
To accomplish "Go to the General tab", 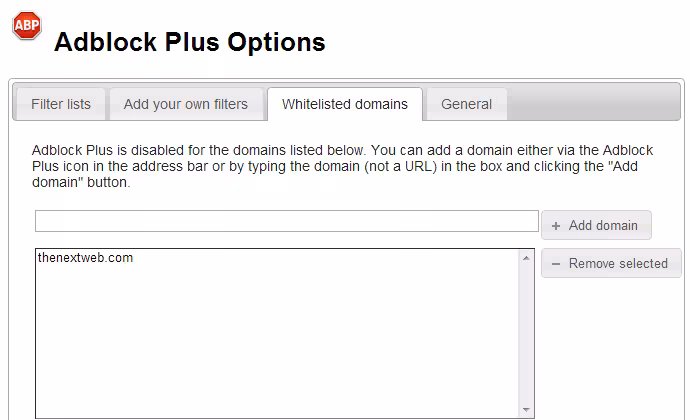I will [x=466, y=104].
